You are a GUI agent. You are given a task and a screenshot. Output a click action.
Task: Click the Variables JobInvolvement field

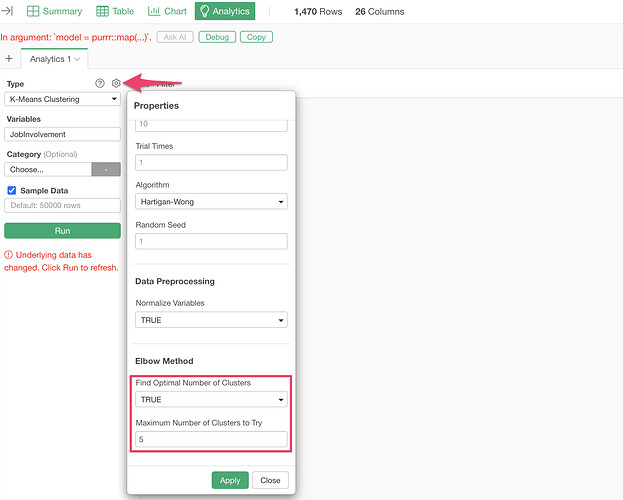(63, 133)
